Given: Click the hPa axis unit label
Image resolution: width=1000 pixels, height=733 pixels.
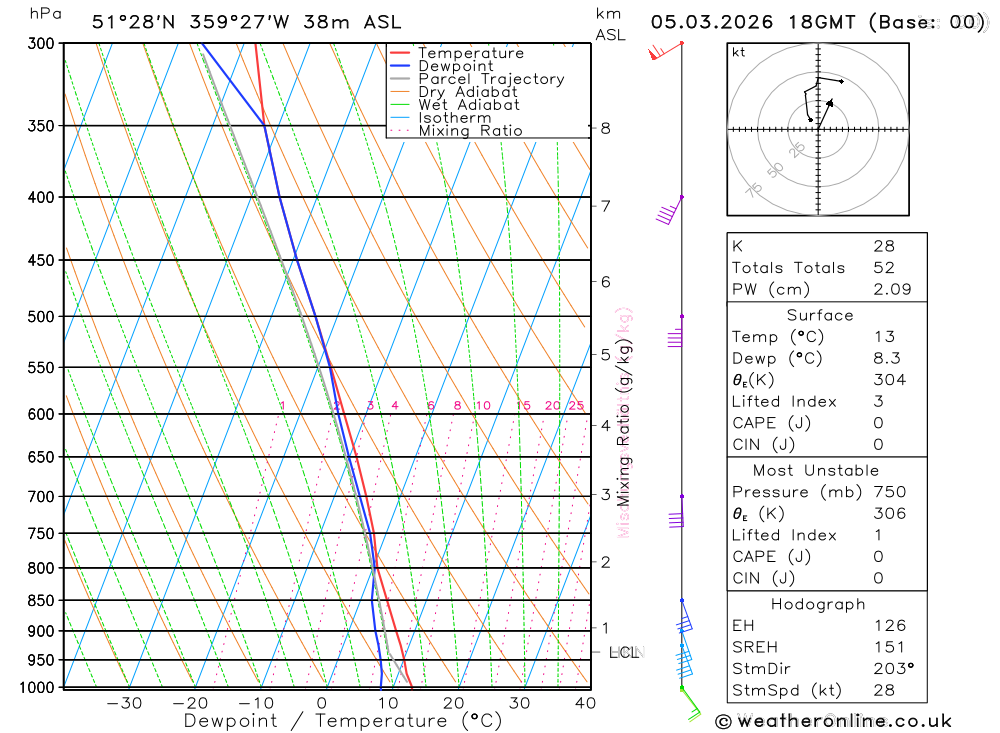Looking at the screenshot, I should pos(46,13).
